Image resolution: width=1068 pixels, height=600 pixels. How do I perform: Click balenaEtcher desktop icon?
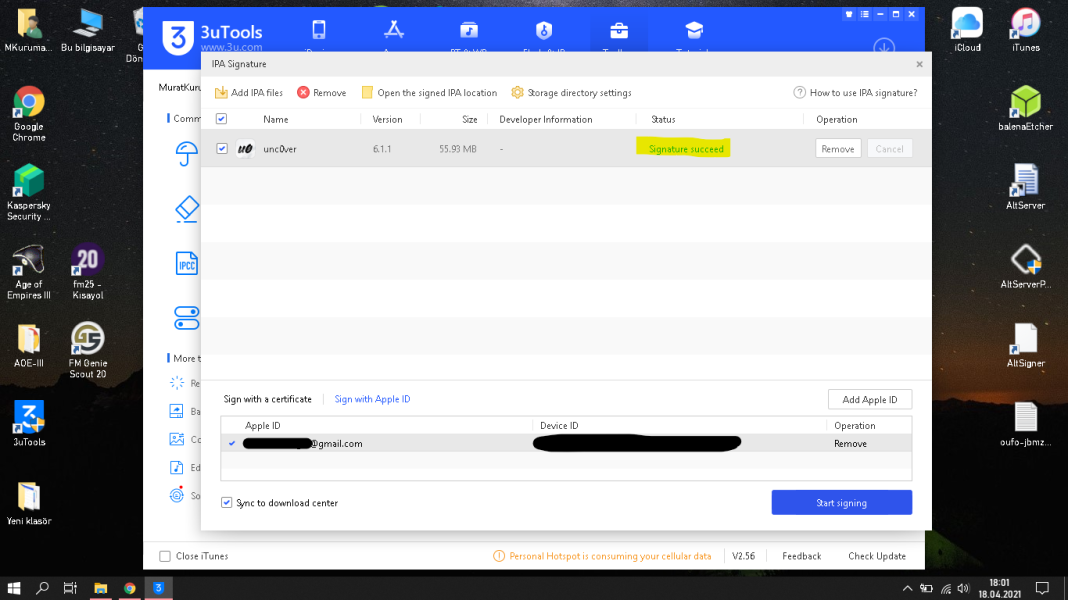pos(1025,102)
